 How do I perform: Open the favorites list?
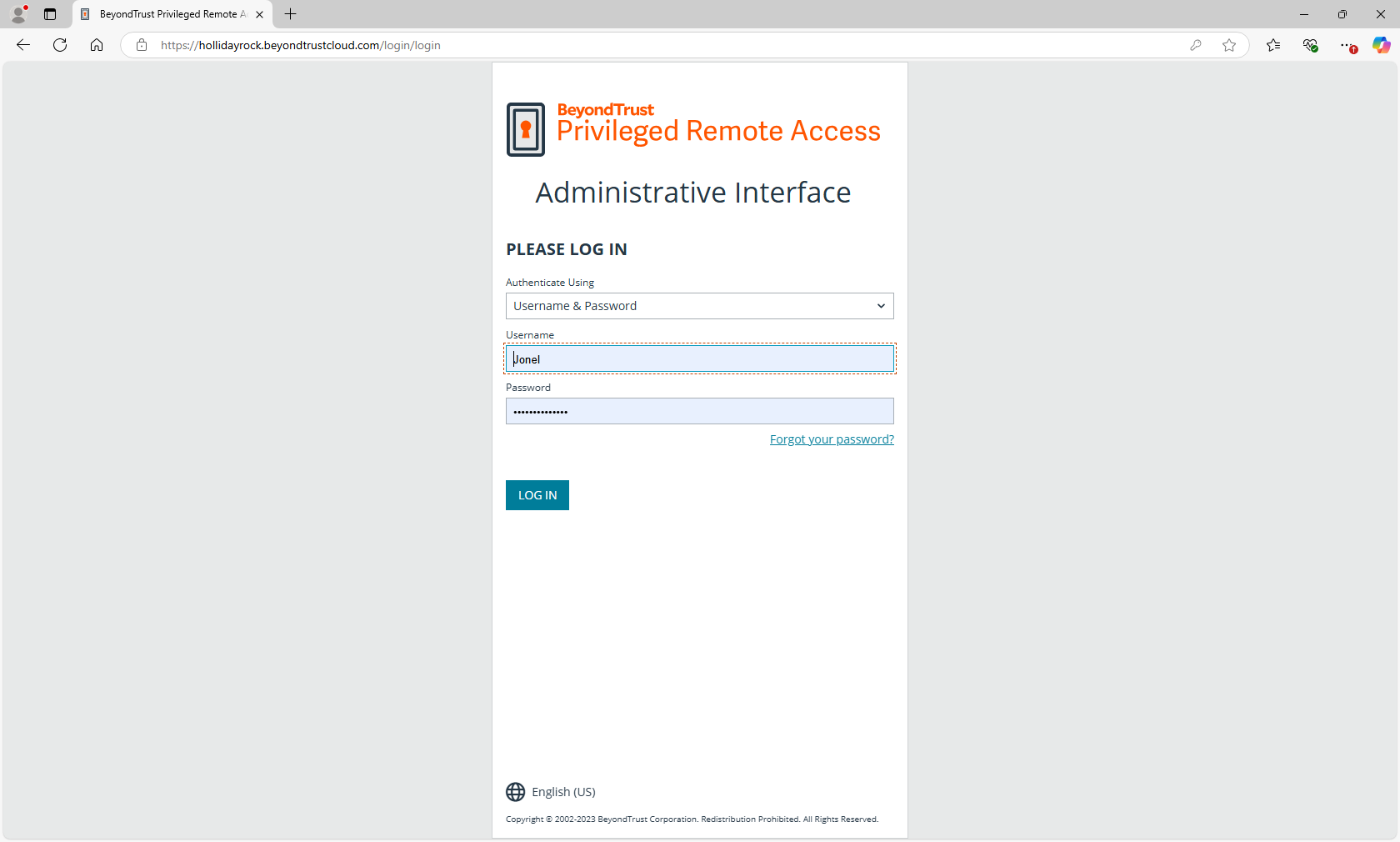point(1273,45)
